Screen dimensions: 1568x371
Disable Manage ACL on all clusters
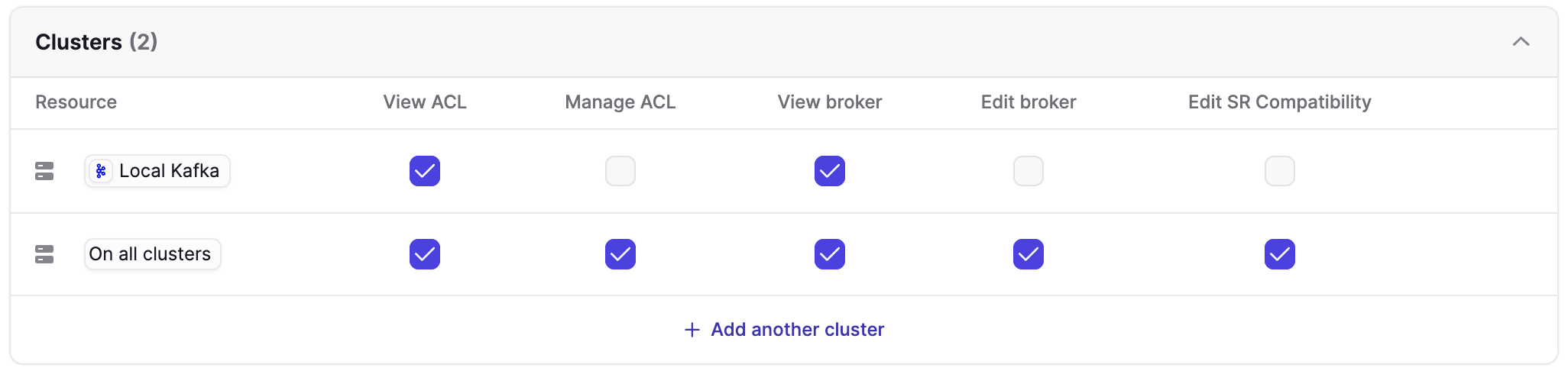(x=620, y=254)
